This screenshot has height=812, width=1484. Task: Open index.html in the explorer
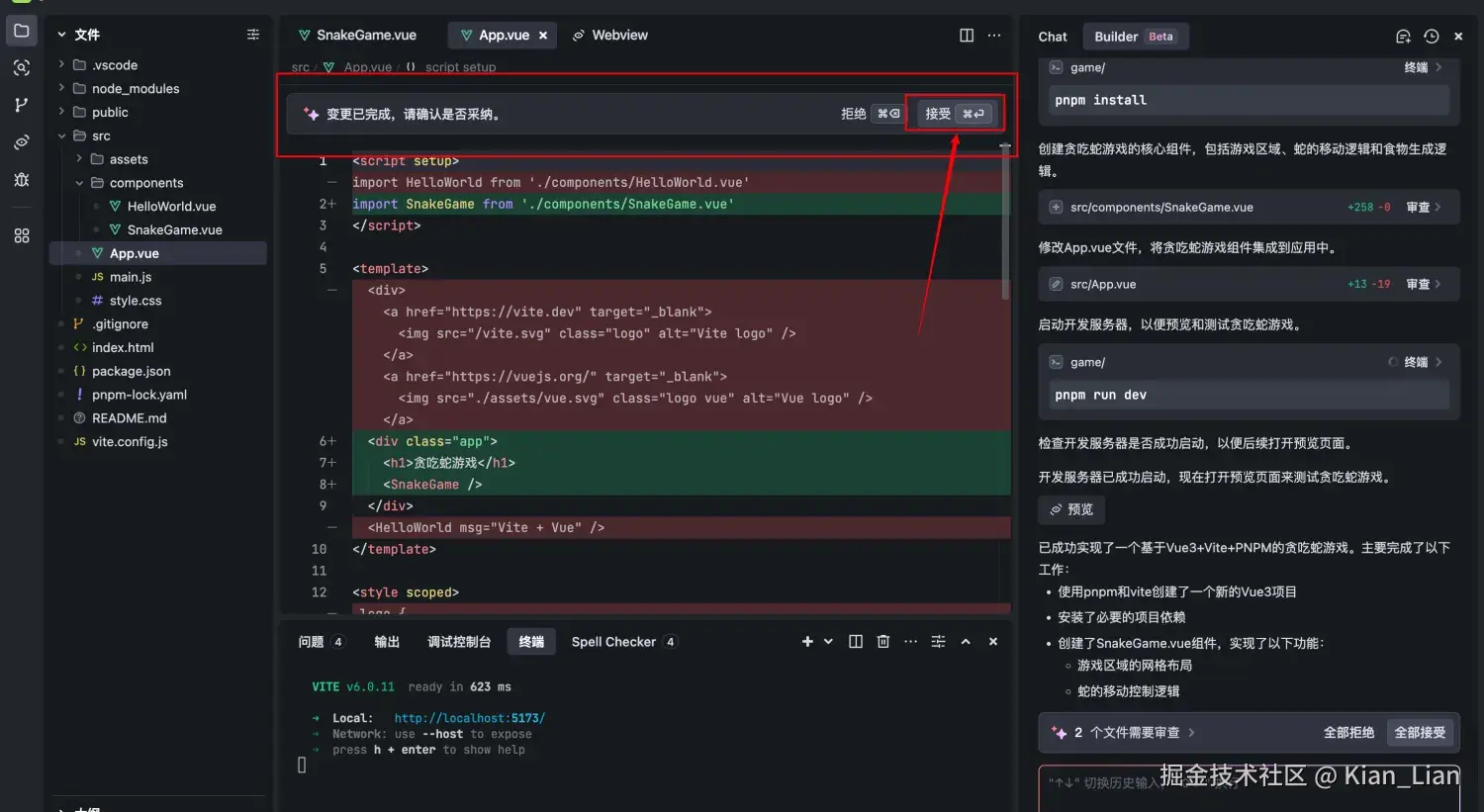(x=123, y=348)
